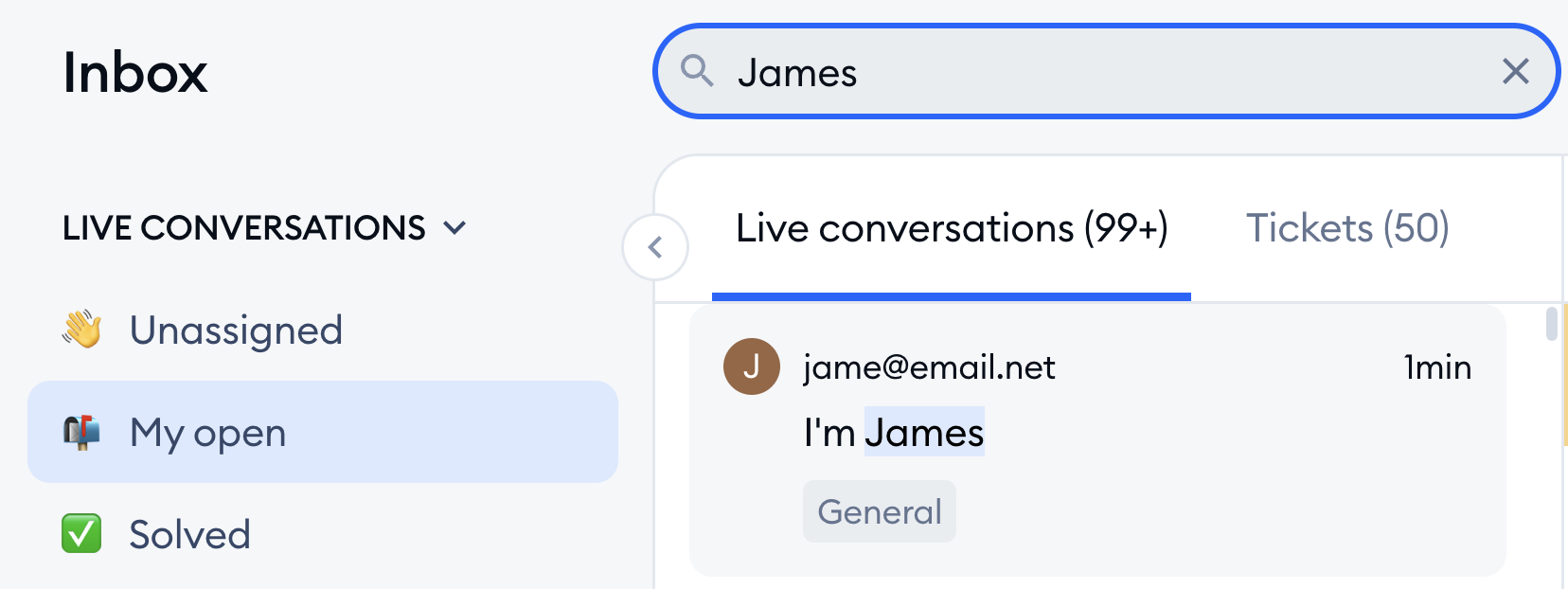
Task: Click the J avatar of jame@email.net
Action: [752, 366]
